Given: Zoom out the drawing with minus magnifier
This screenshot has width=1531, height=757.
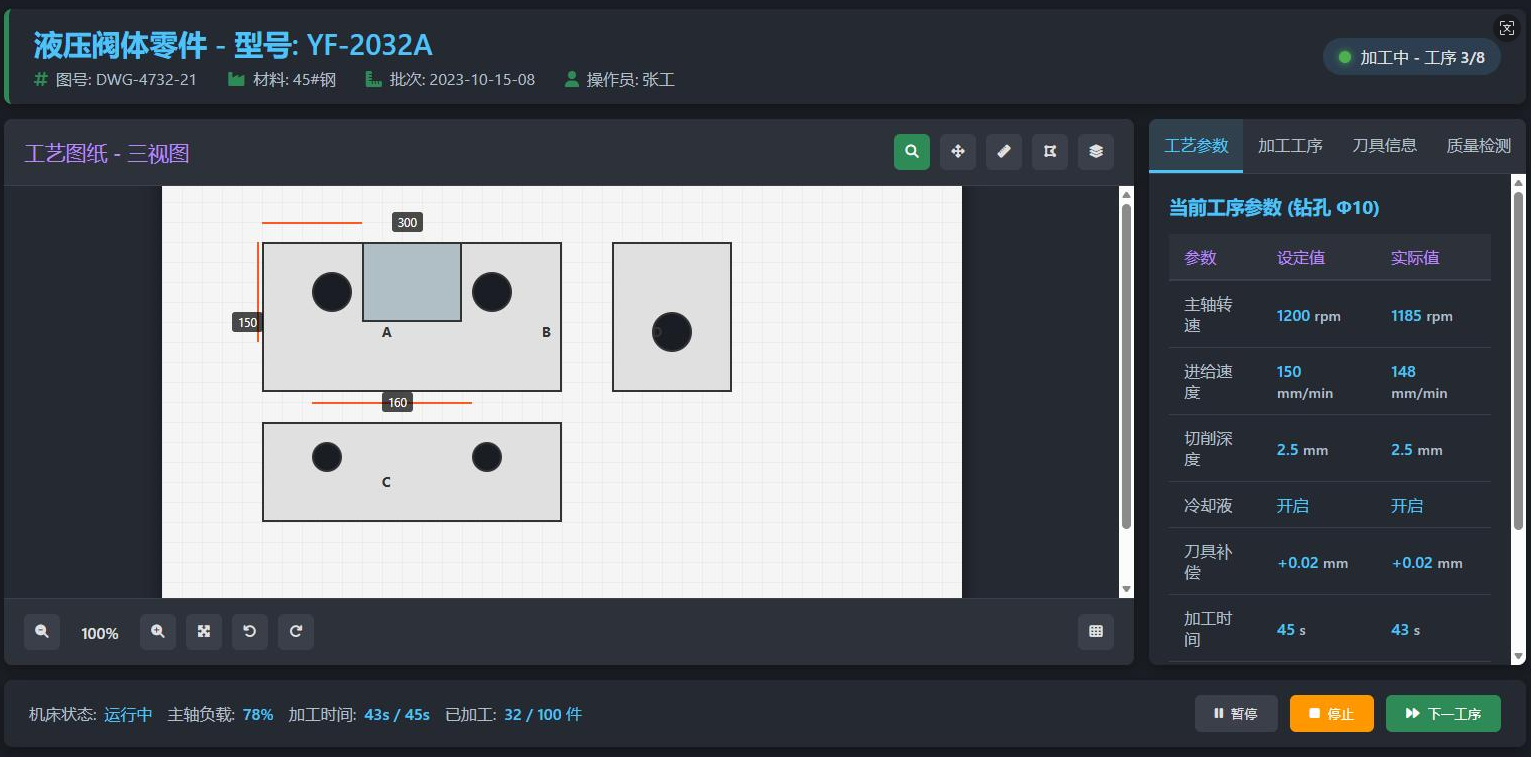Looking at the screenshot, I should [x=42, y=632].
